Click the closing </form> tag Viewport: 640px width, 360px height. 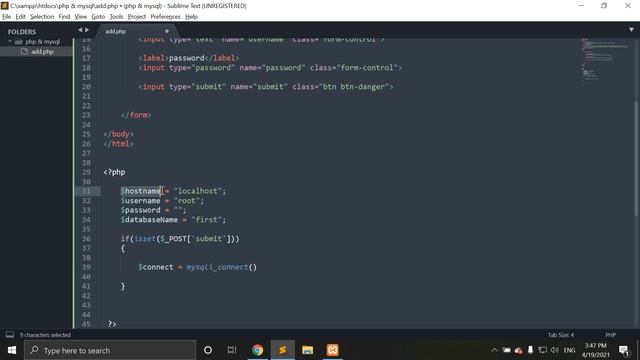click(x=136, y=115)
